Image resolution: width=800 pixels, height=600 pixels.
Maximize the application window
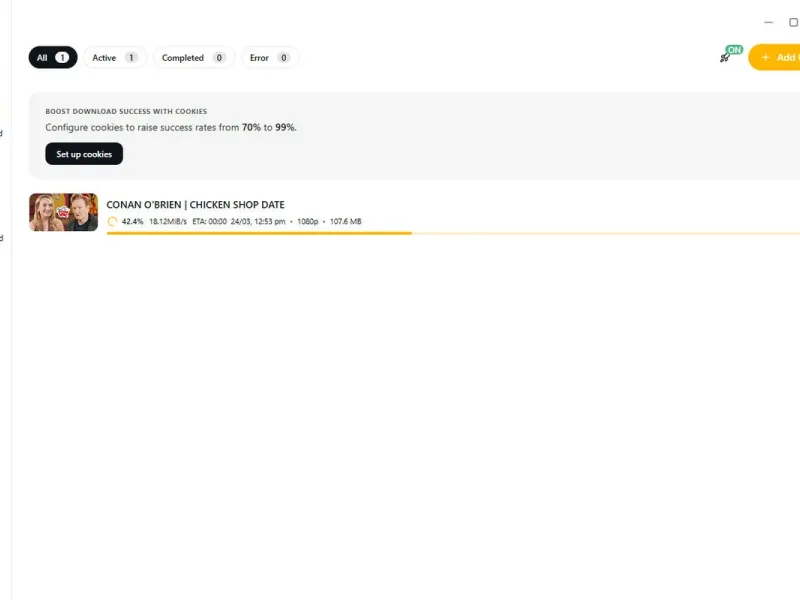[x=793, y=22]
